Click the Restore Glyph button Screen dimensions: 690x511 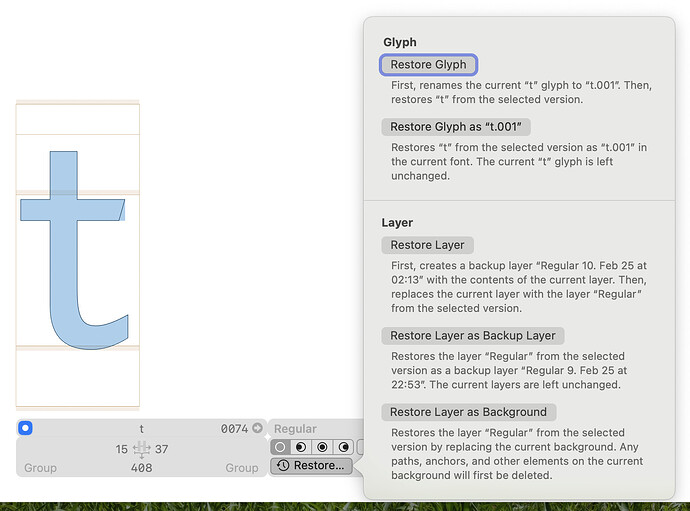point(428,65)
